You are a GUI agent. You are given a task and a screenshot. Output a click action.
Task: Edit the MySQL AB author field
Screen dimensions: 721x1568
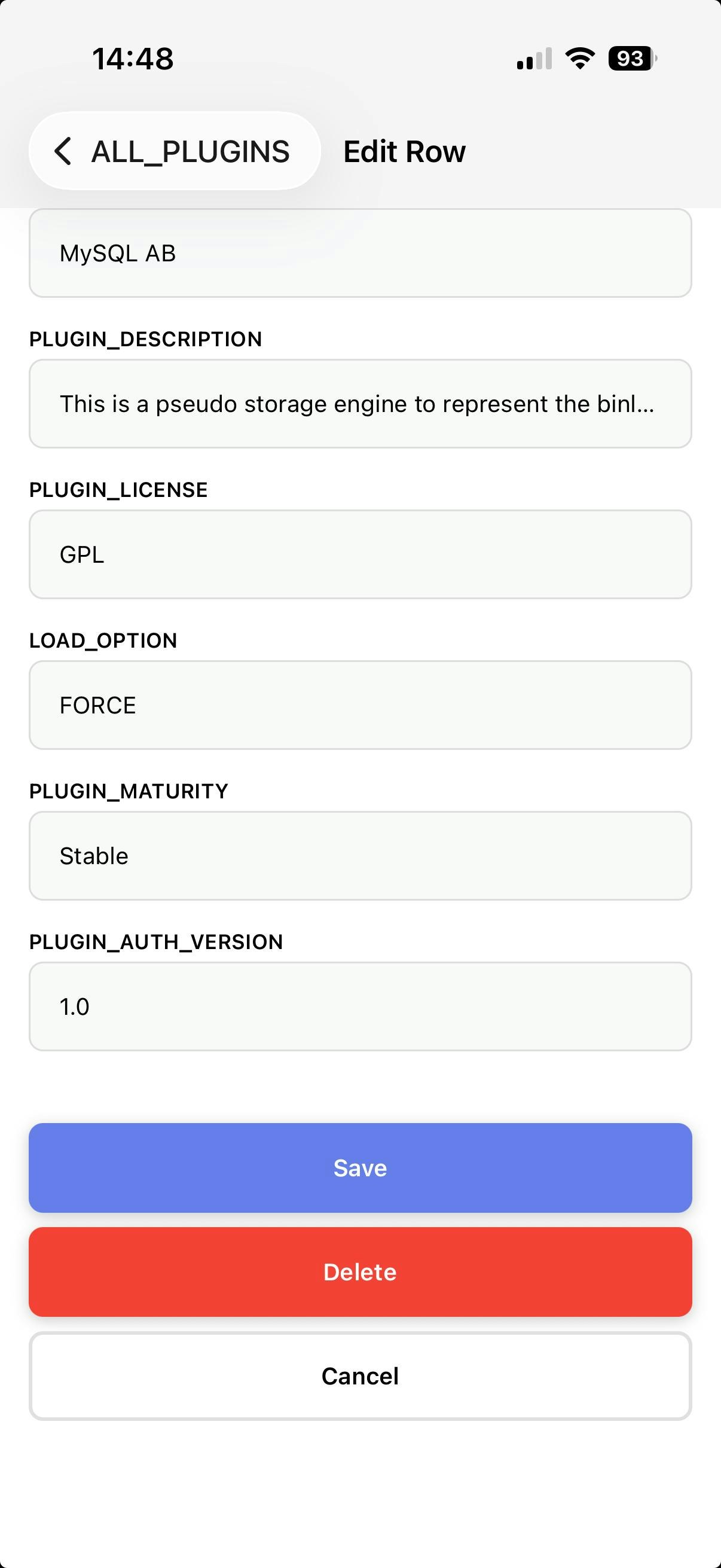pyautogui.click(x=359, y=253)
